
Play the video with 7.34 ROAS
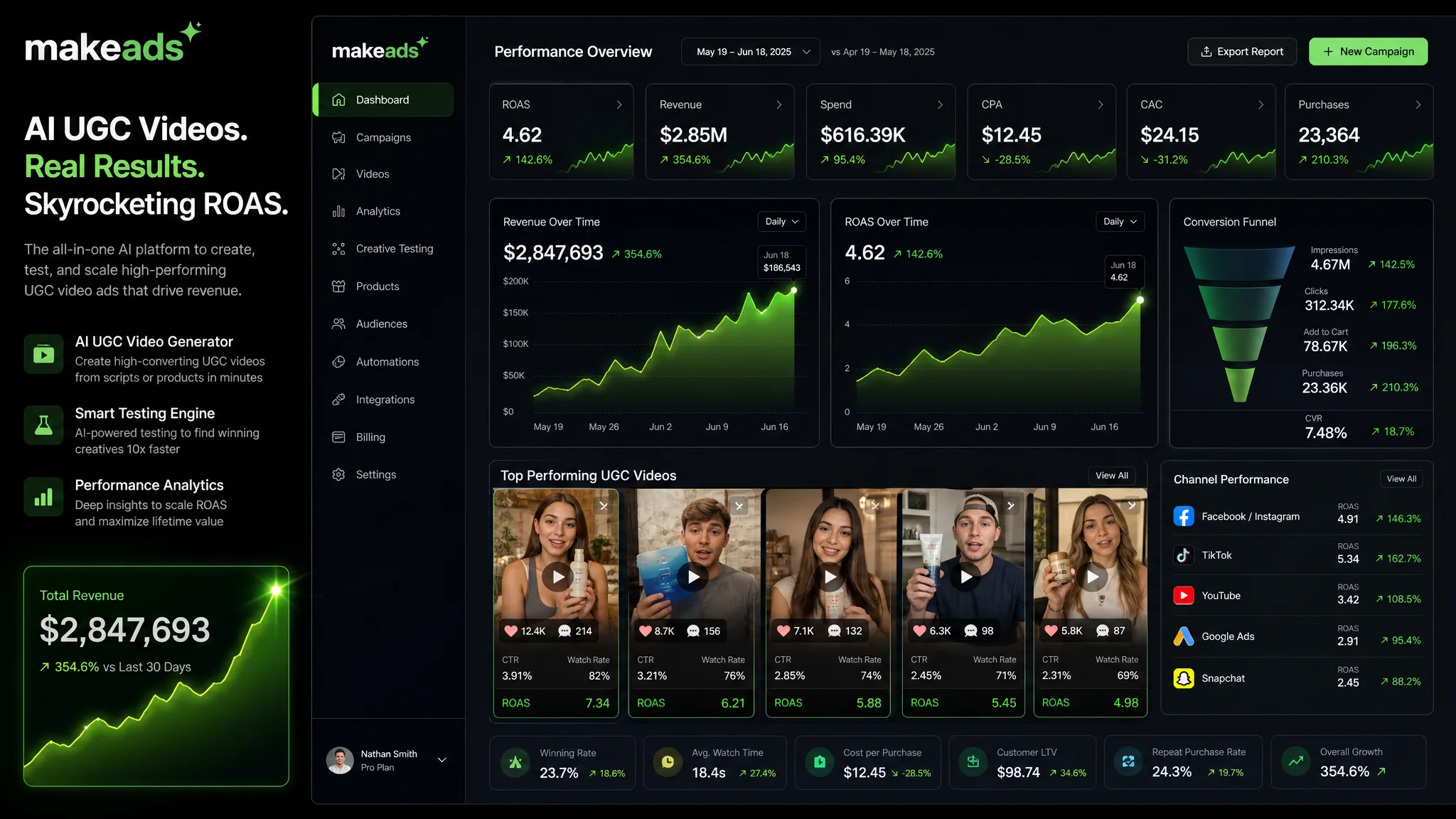point(559,577)
